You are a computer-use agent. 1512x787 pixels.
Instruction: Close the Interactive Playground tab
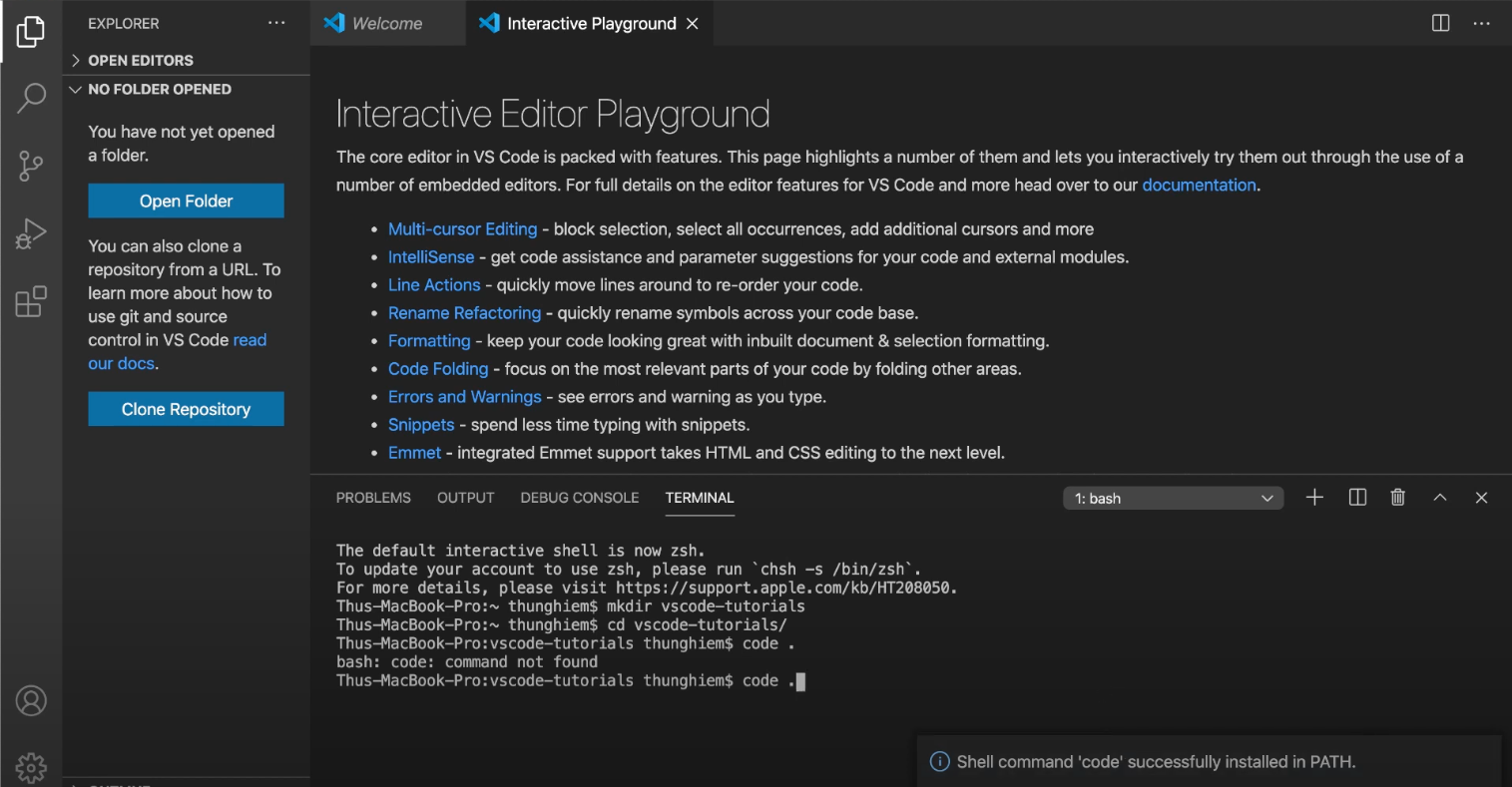pos(693,23)
